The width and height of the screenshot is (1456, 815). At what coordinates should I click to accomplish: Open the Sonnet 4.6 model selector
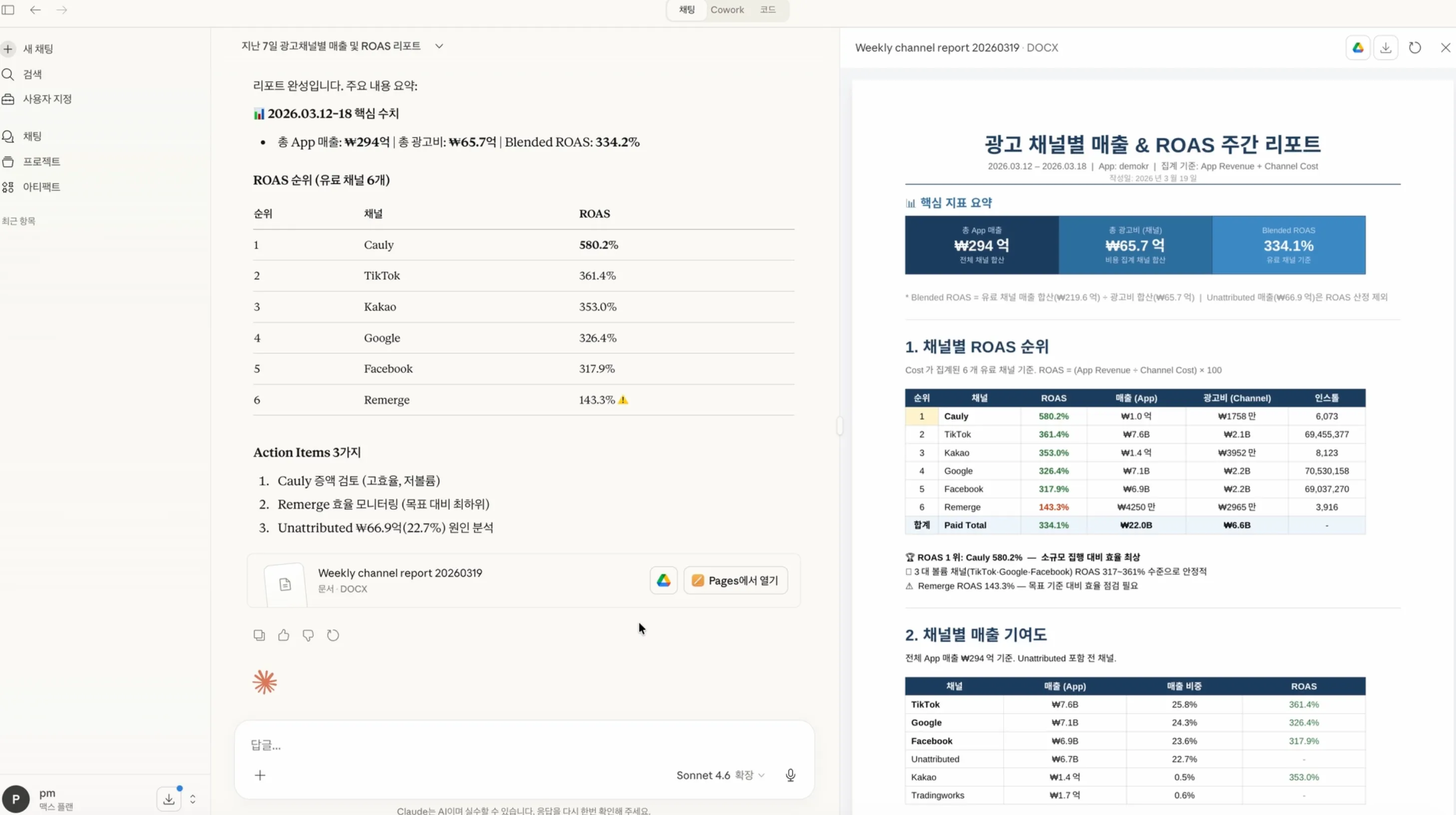[720, 776]
